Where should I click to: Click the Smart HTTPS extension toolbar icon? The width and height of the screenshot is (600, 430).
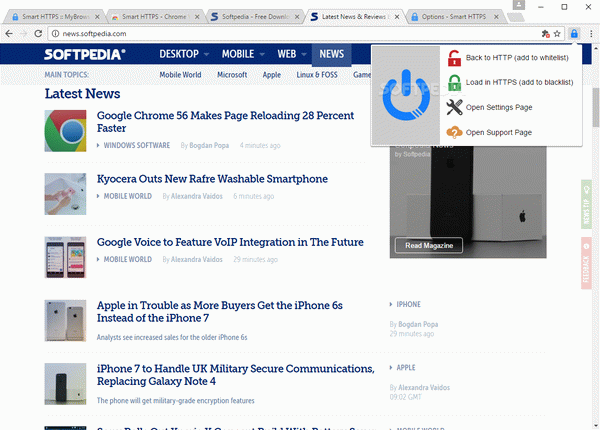point(574,34)
